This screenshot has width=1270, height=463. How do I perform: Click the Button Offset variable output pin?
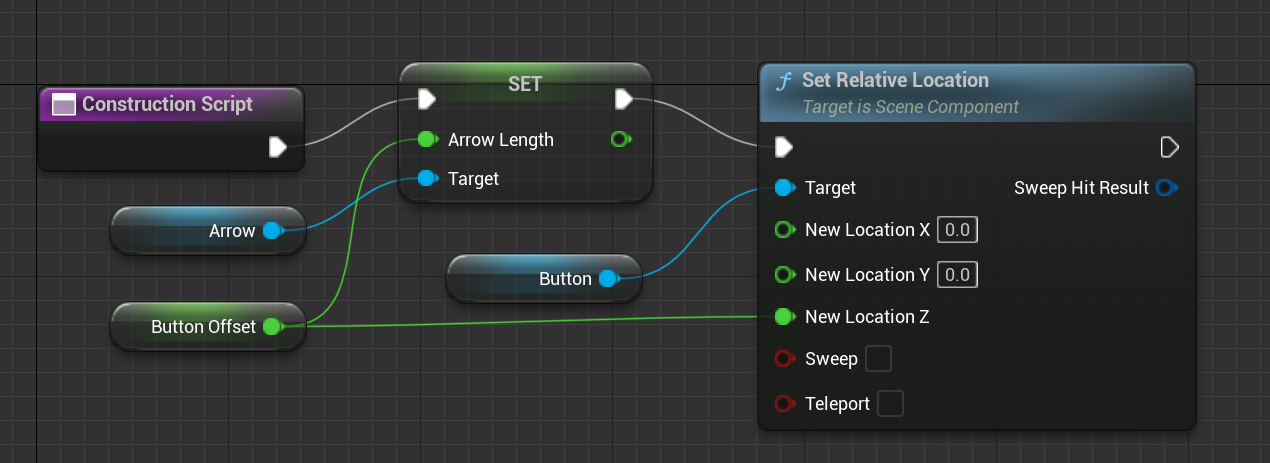click(x=272, y=327)
